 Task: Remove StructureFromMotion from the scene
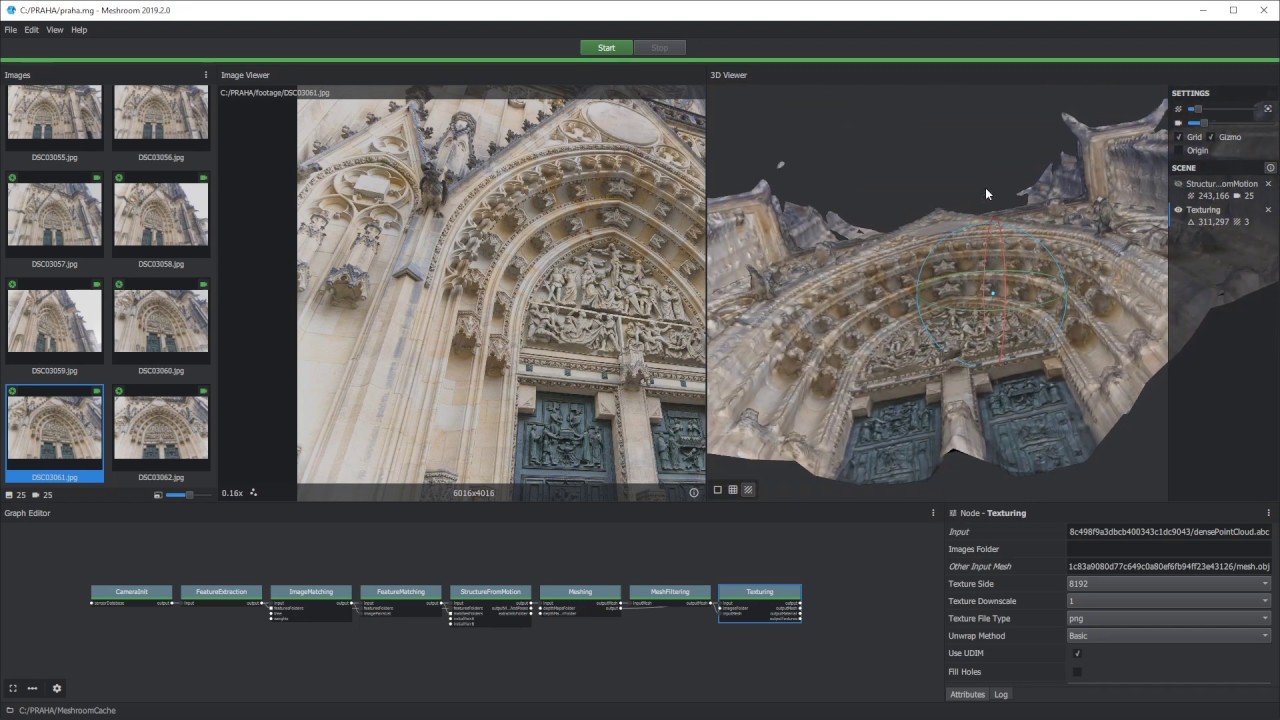pyautogui.click(x=1269, y=184)
